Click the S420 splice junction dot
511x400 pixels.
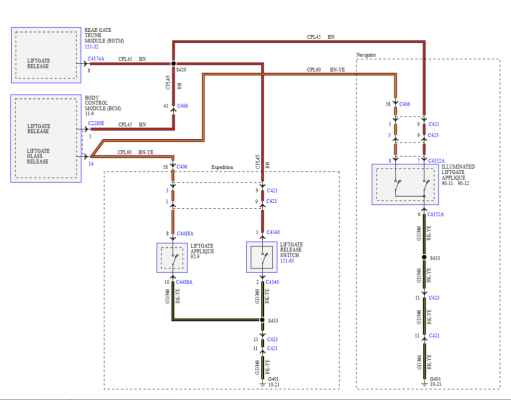click(173, 63)
